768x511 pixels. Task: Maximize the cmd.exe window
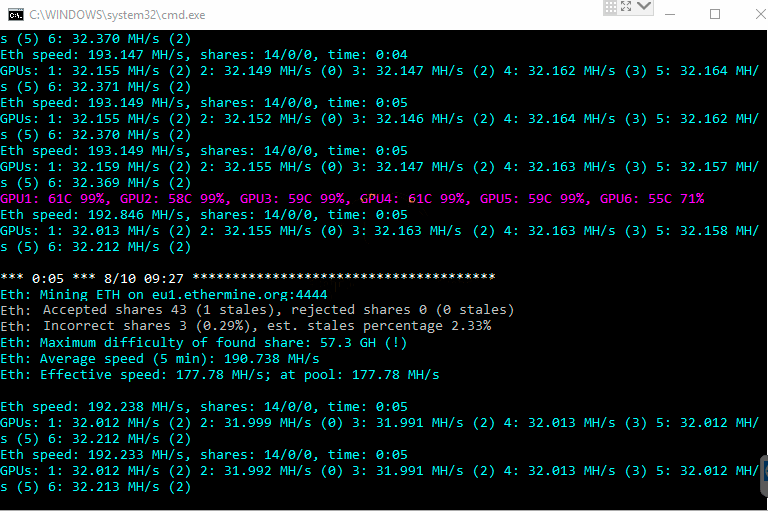715,14
